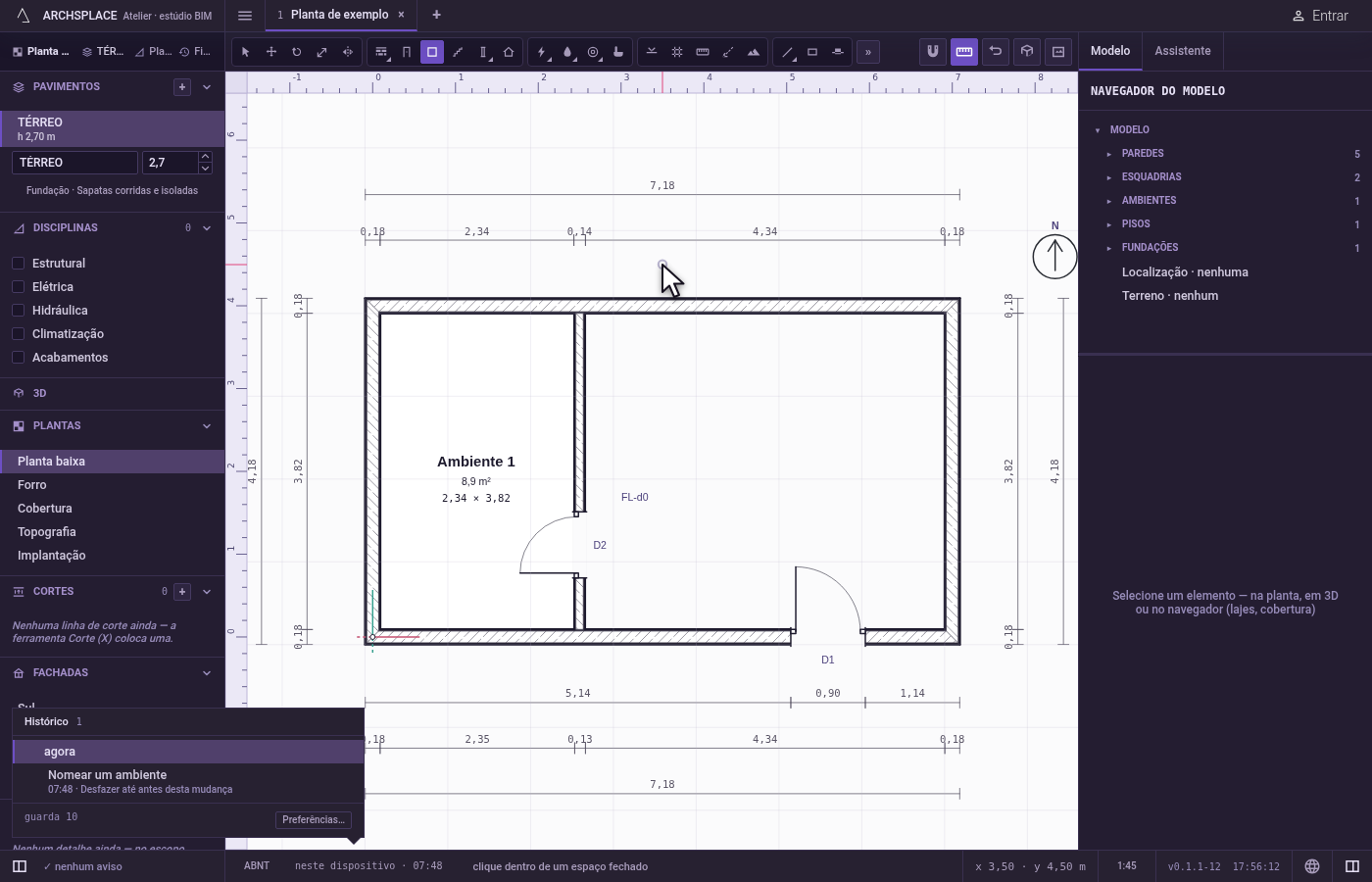
Task: Choose the lightning bolt electrical tool
Action: coord(542,52)
